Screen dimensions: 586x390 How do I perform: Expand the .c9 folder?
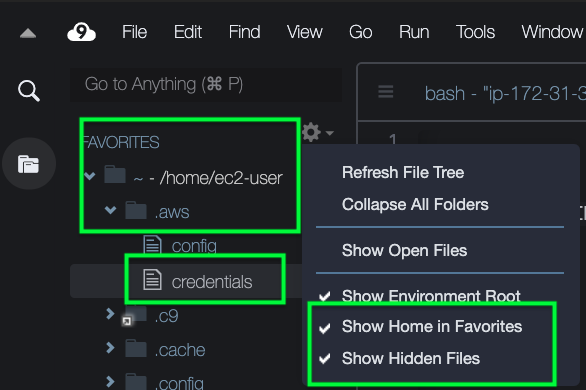click(x=110, y=314)
